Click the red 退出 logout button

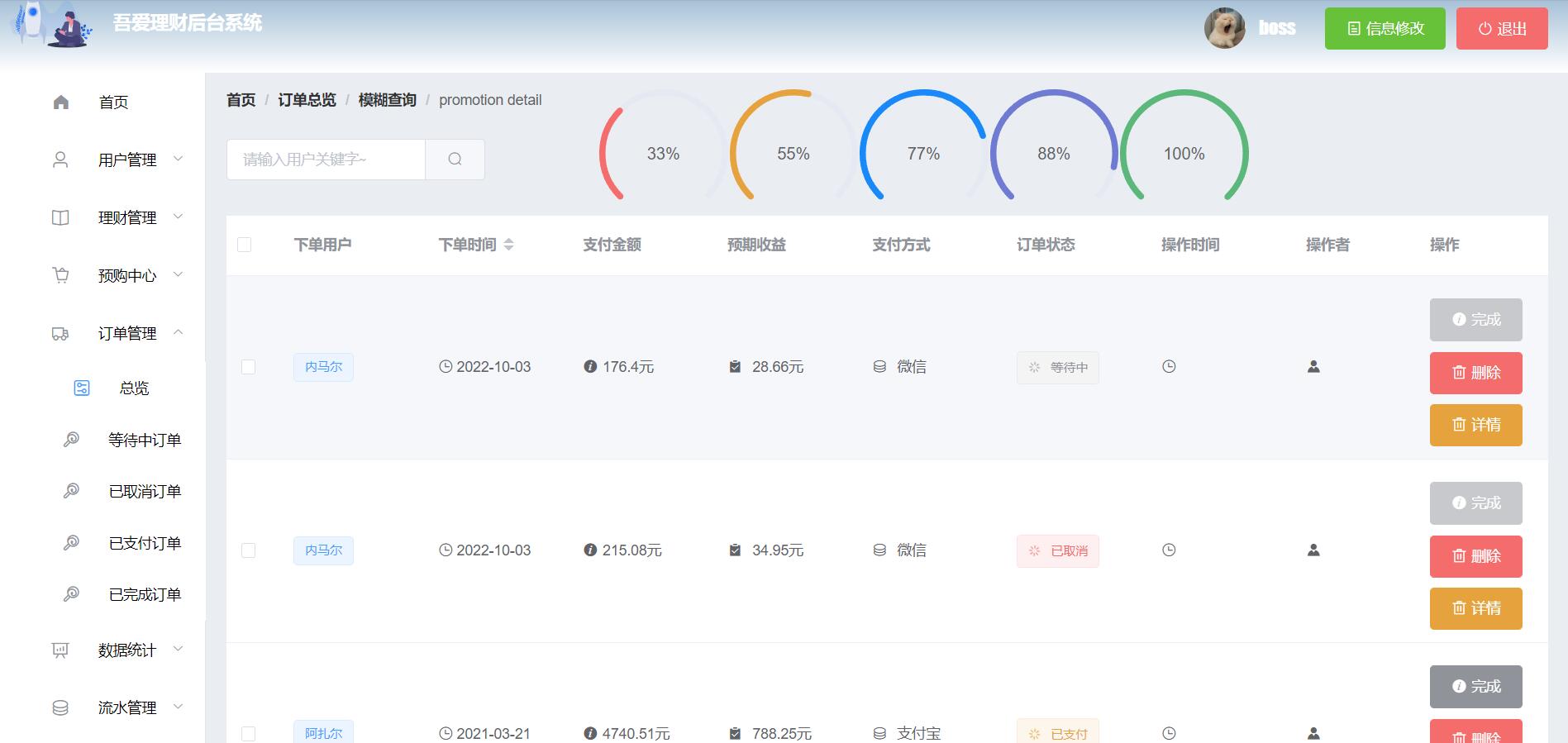tap(1502, 29)
